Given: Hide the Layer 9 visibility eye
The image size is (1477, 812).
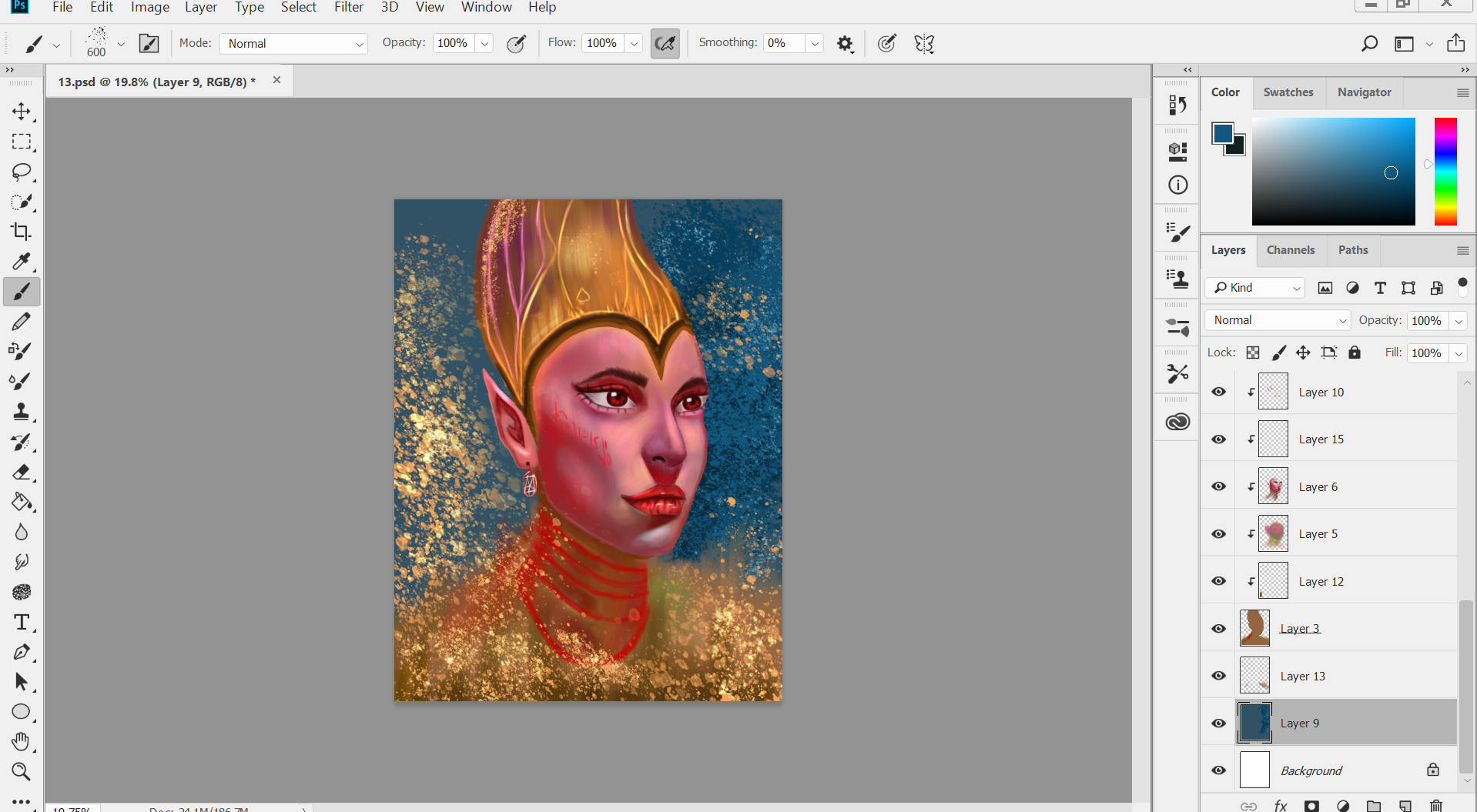Looking at the screenshot, I should pyautogui.click(x=1218, y=723).
